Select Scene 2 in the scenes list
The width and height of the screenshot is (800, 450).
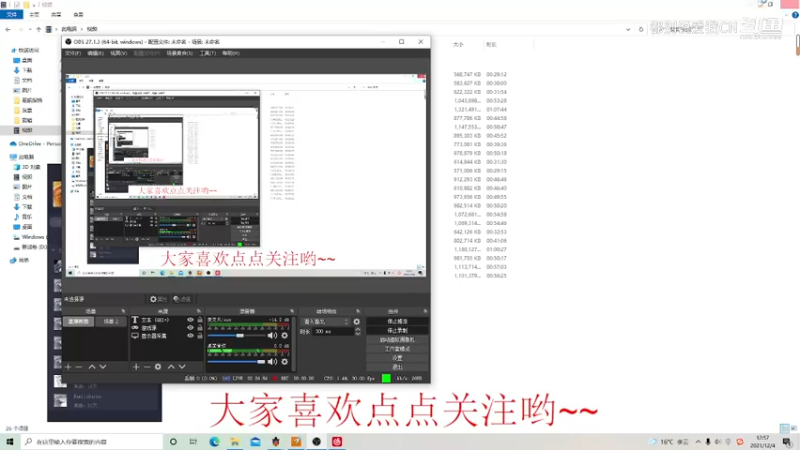pos(111,321)
